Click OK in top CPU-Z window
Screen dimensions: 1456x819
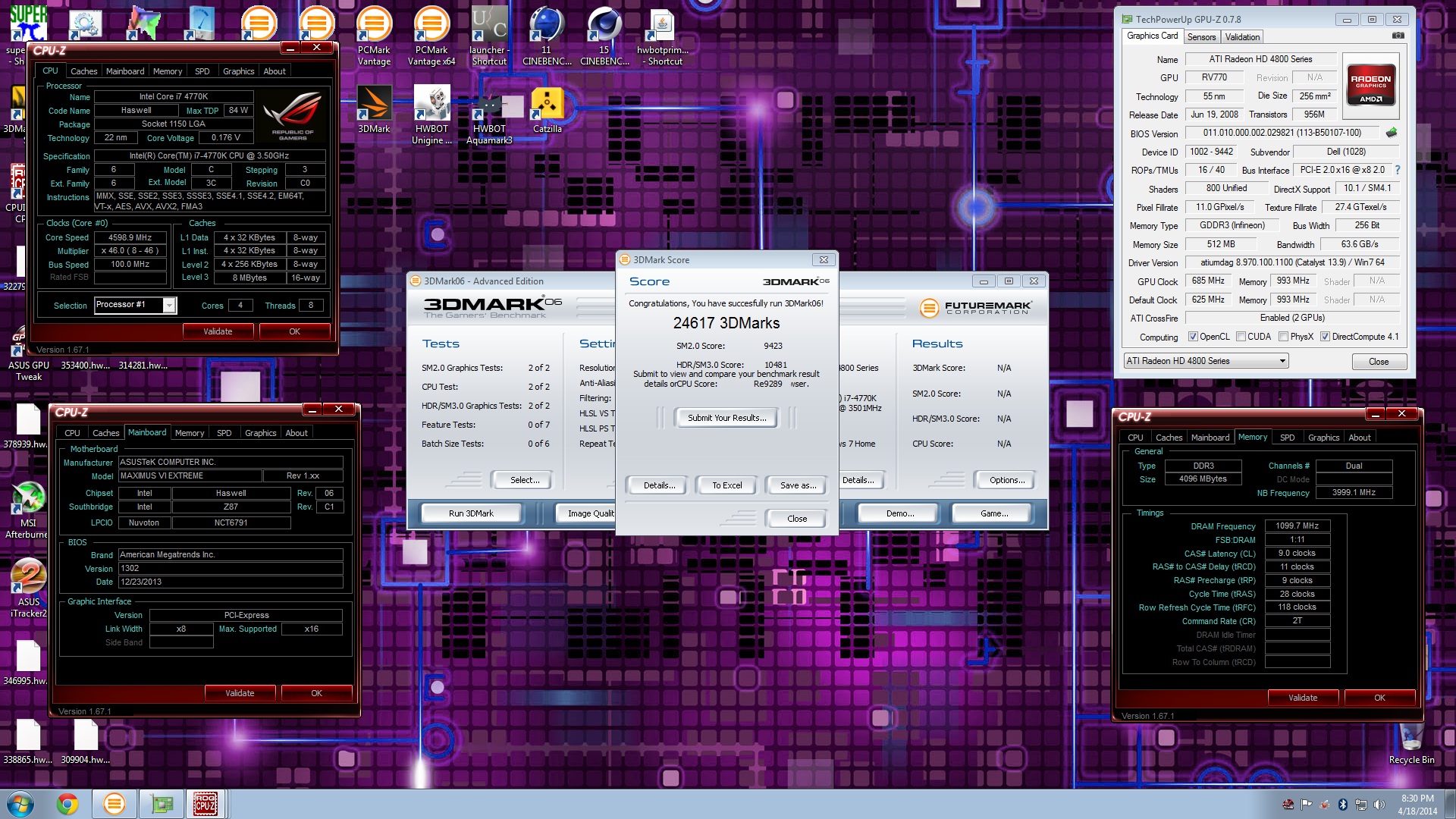click(294, 331)
